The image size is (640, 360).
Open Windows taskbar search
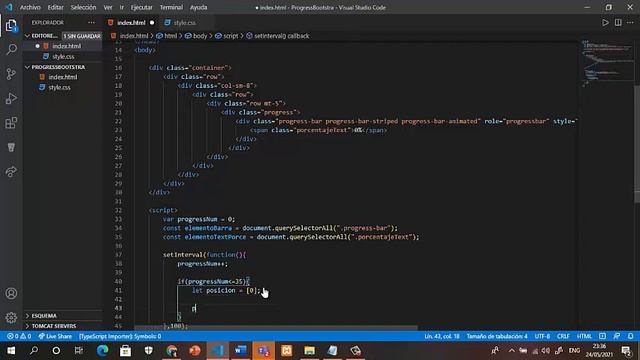34,351
